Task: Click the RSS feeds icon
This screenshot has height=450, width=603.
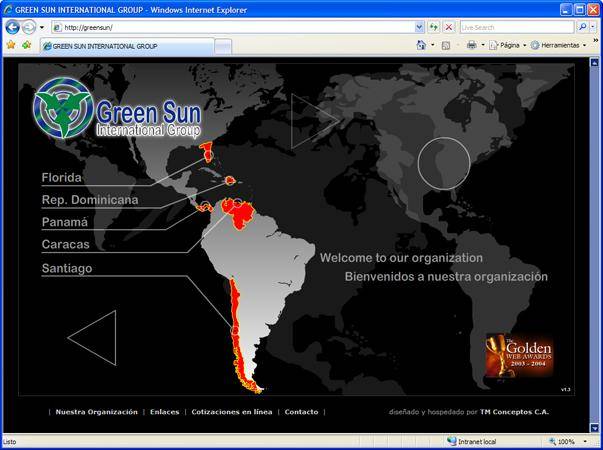Action: pos(446,45)
